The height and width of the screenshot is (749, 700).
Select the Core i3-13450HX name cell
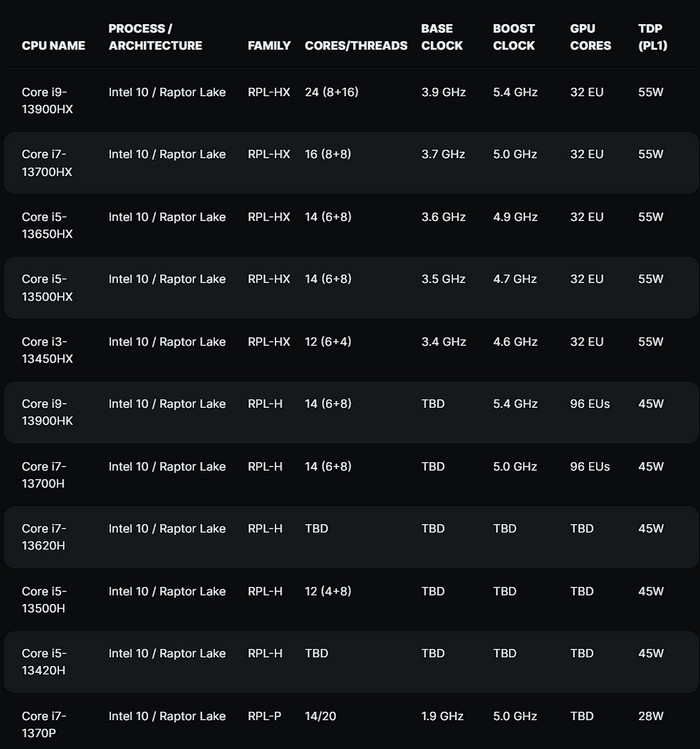click(47, 350)
